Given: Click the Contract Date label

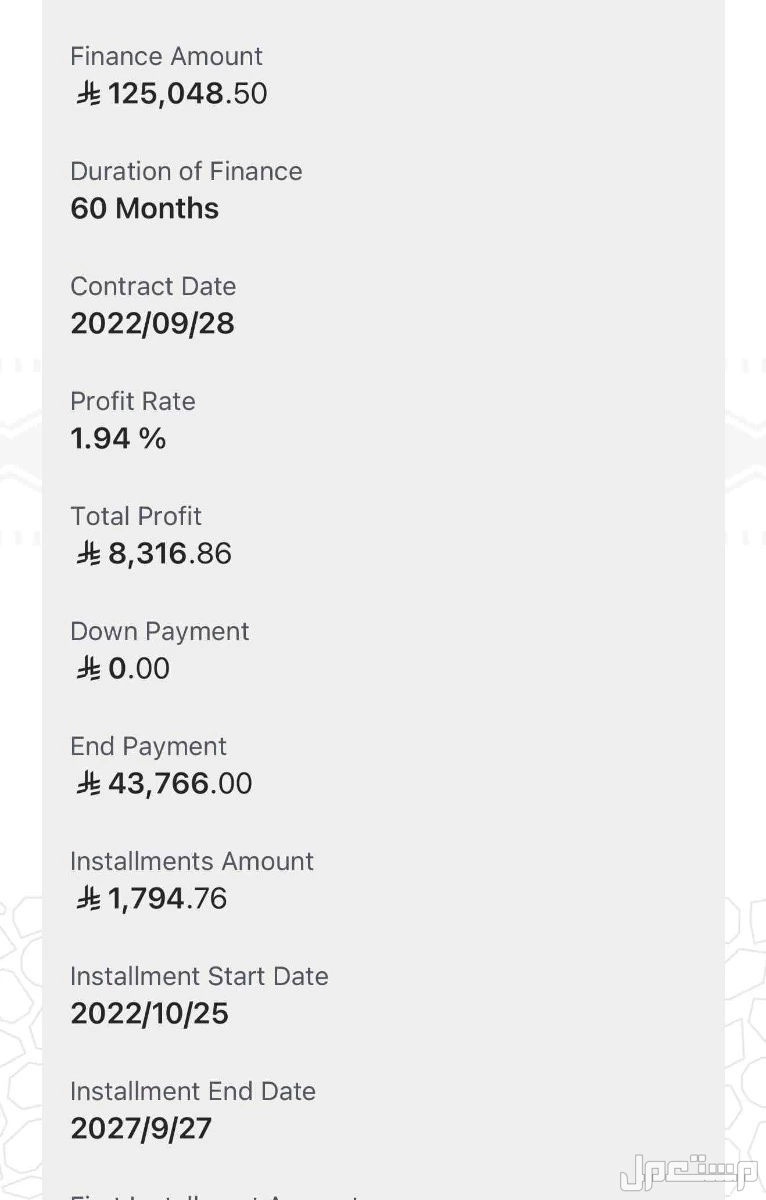Looking at the screenshot, I should tap(153, 286).
